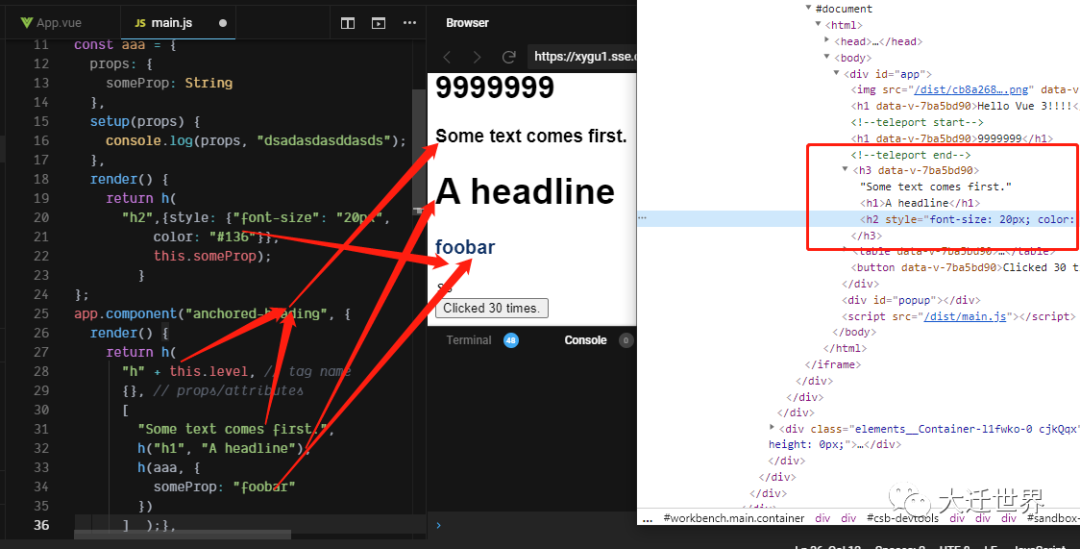Image resolution: width=1080 pixels, height=549 pixels.
Task: Click the row actions ellipsis beside h2
Action: [642, 218]
